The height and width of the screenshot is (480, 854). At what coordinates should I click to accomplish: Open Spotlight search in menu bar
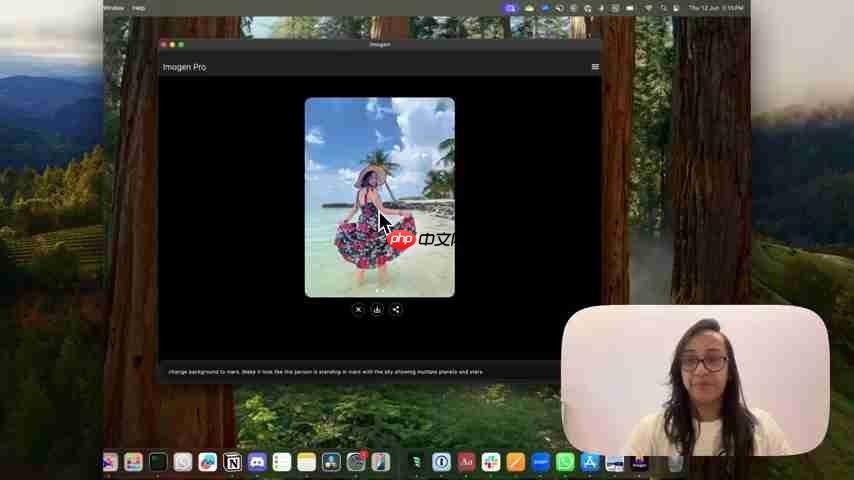tap(663, 8)
